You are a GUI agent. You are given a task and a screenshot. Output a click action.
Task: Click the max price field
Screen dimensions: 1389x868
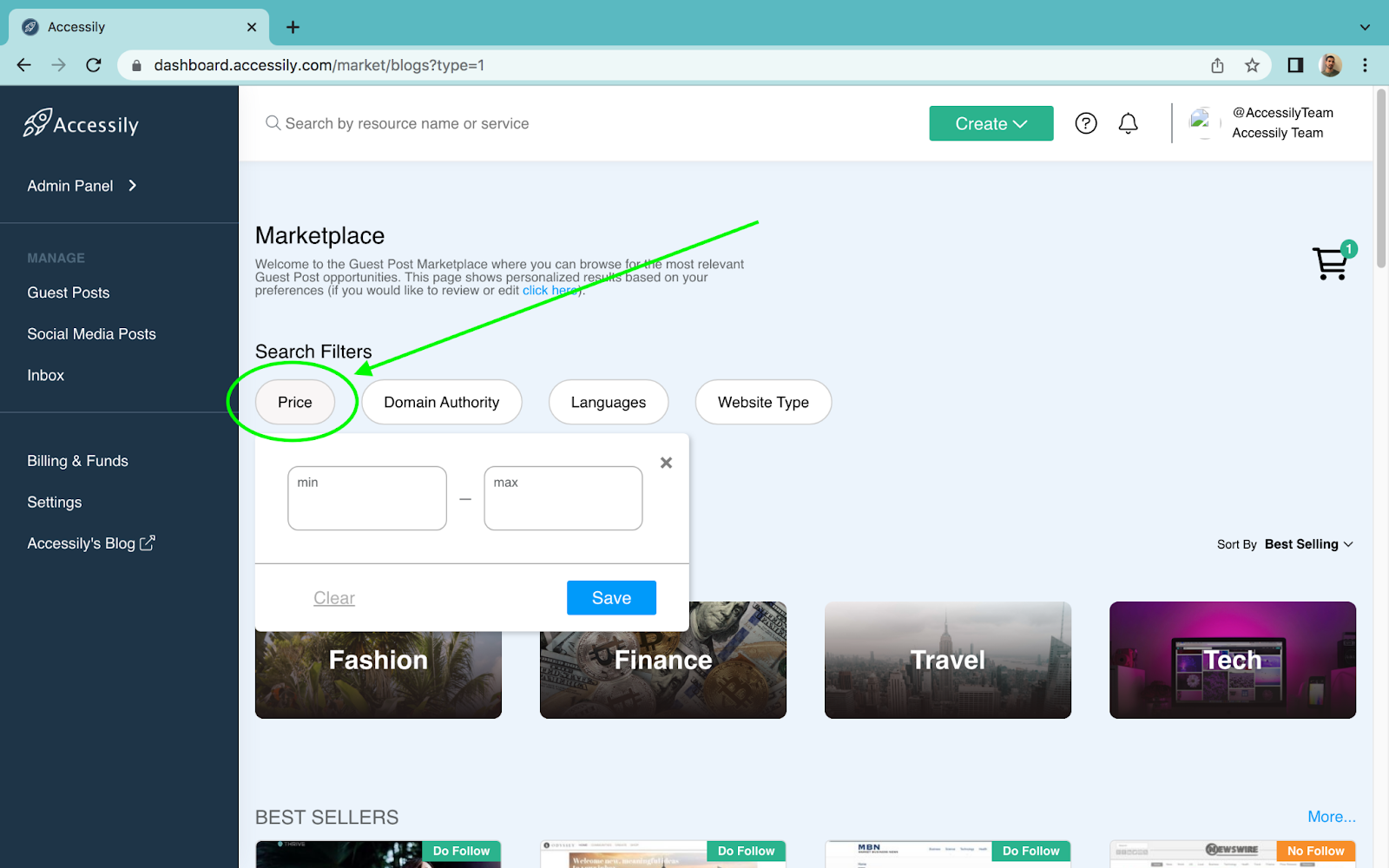pyautogui.click(x=563, y=498)
